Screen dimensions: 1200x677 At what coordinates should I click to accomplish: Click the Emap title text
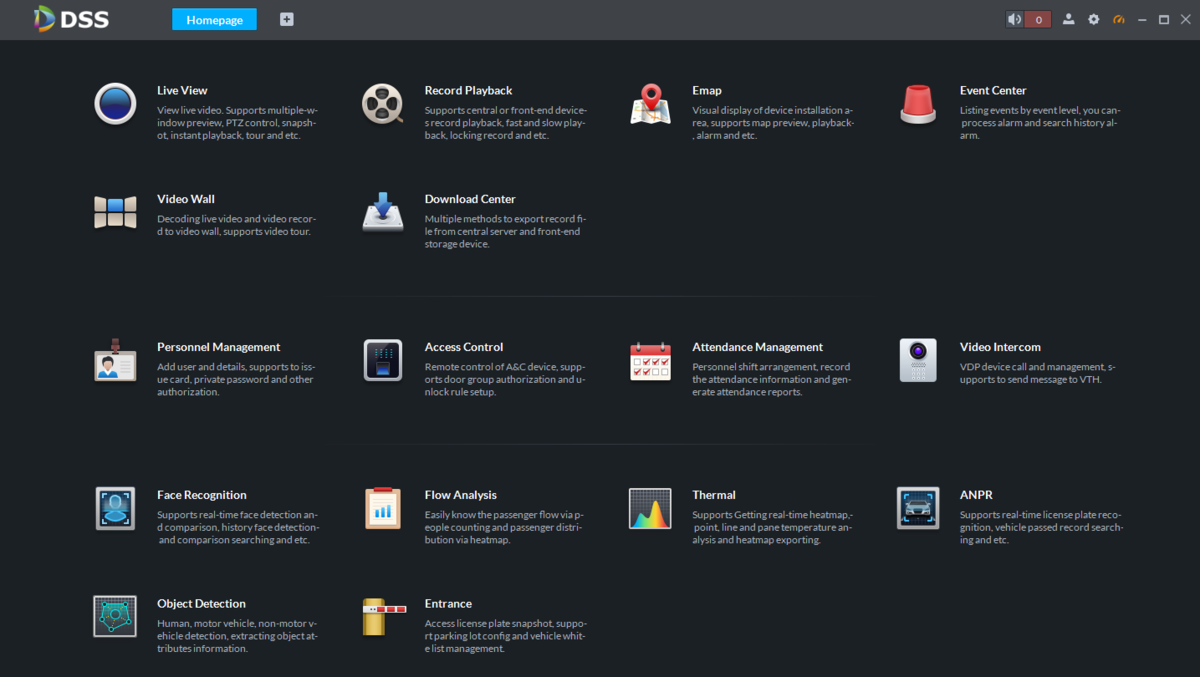tap(707, 90)
